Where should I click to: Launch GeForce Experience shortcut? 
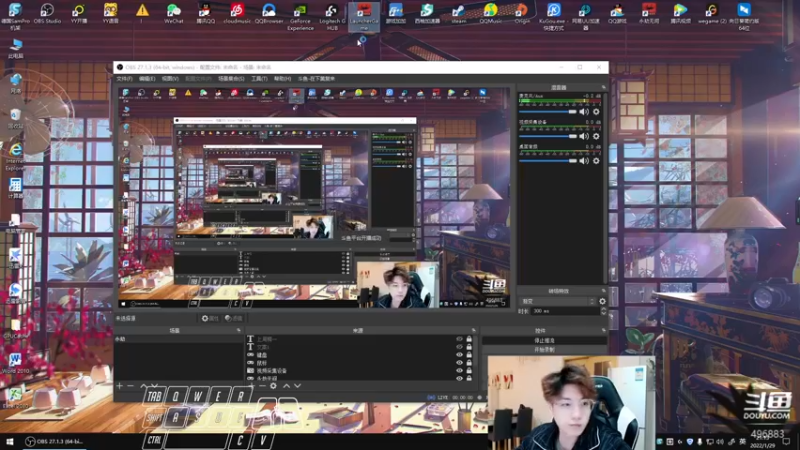click(300, 16)
